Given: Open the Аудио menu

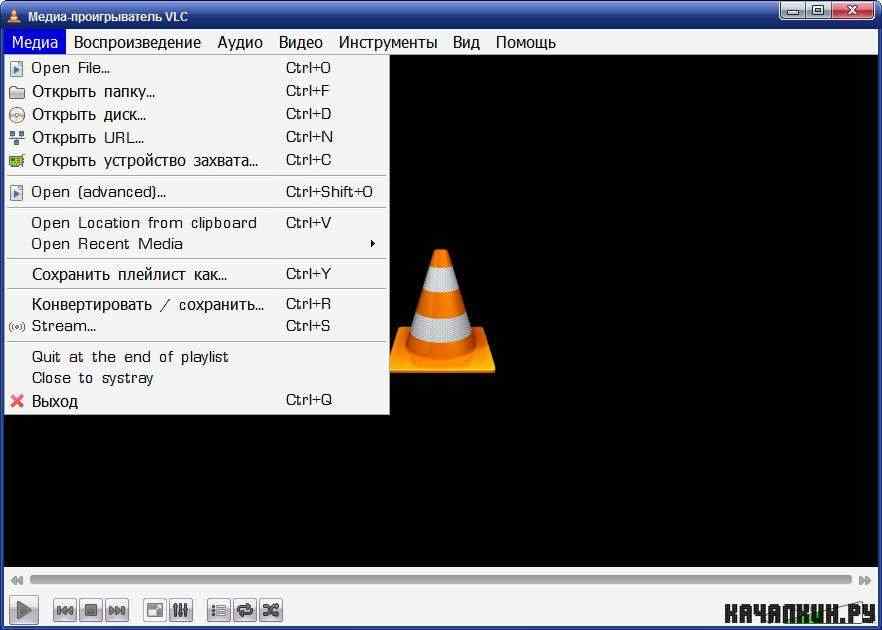Looking at the screenshot, I should pyautogui.click(x=240, y=43).
